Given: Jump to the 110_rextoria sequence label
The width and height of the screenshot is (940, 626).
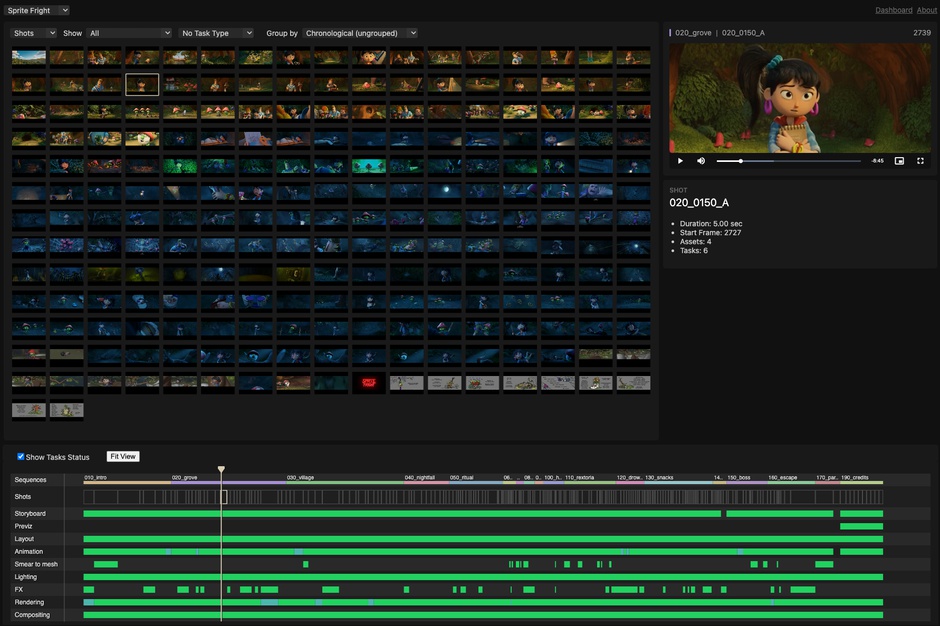Looking at the screenshot, I should click(579, 477).
